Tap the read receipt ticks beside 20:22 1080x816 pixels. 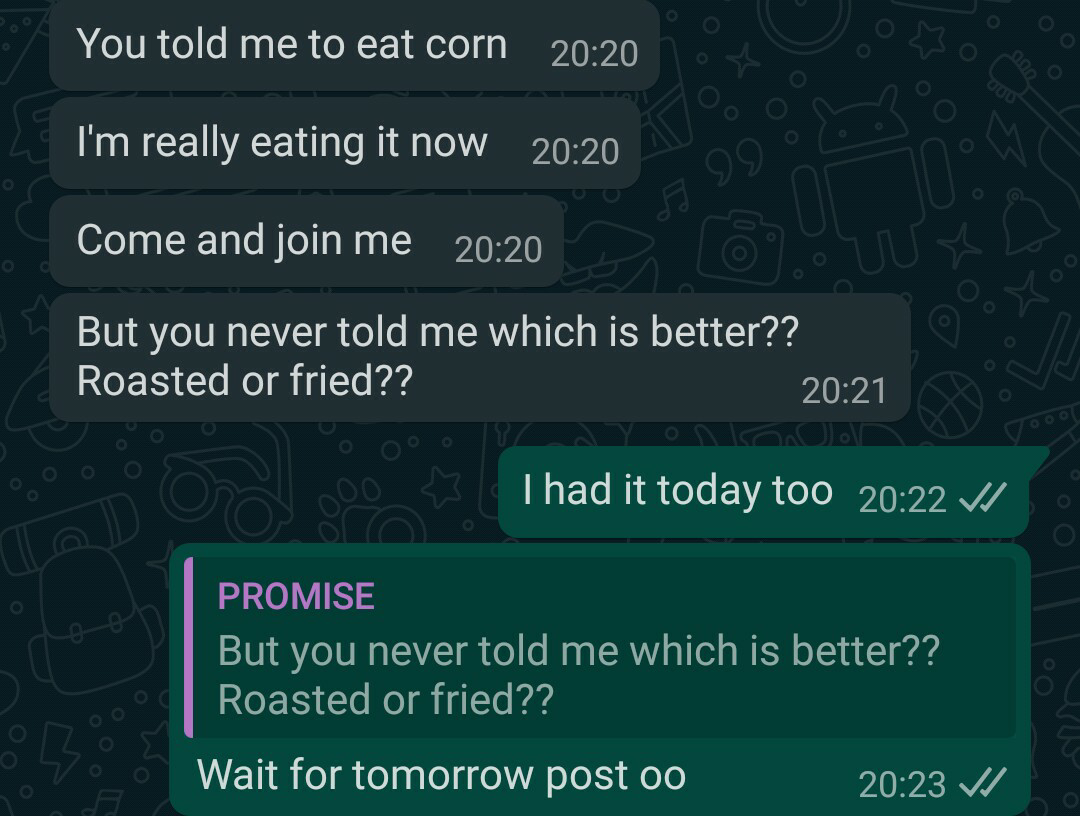tap(981, 498)
